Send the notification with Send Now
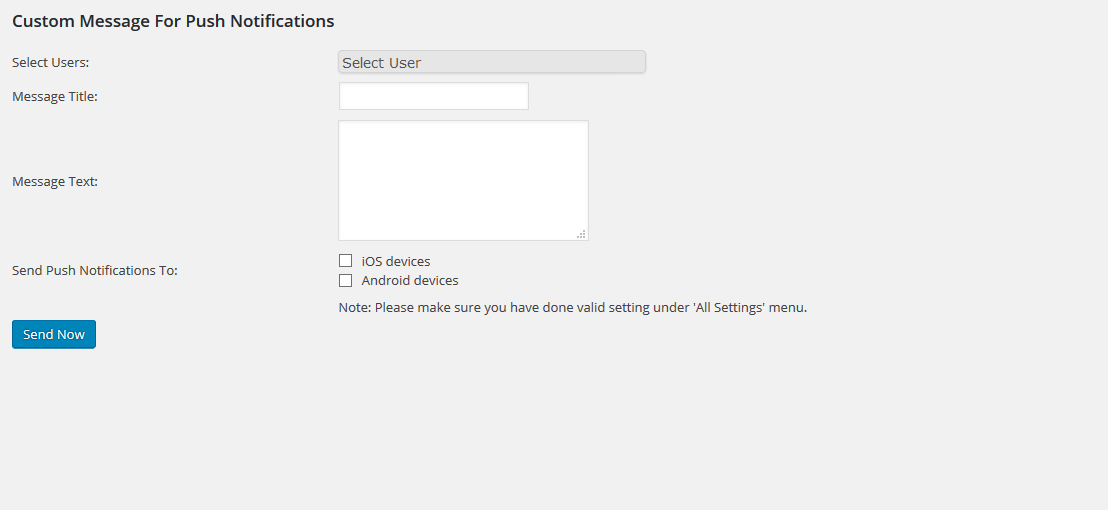 point(54,334)
